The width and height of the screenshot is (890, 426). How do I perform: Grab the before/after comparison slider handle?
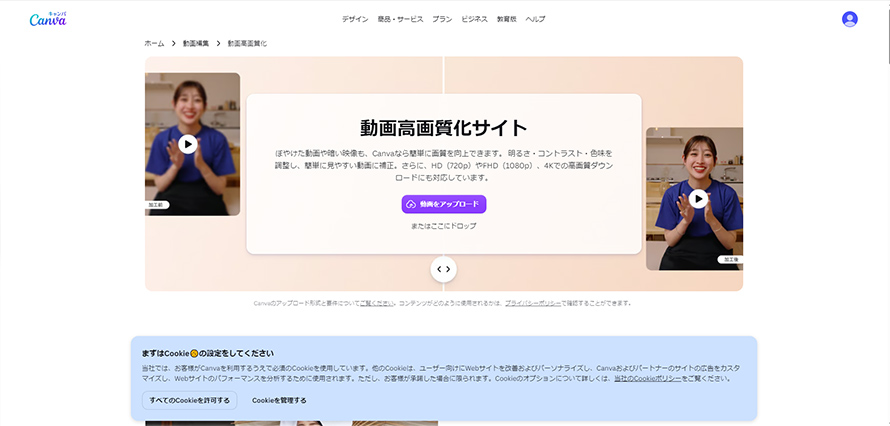coord(443,269)
